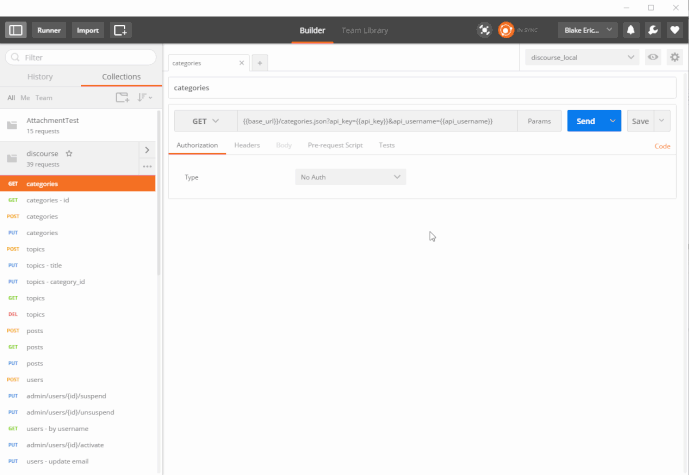Click the orange In Sync status icon
This screenshot has height=475, width=689.
(507, 30)
